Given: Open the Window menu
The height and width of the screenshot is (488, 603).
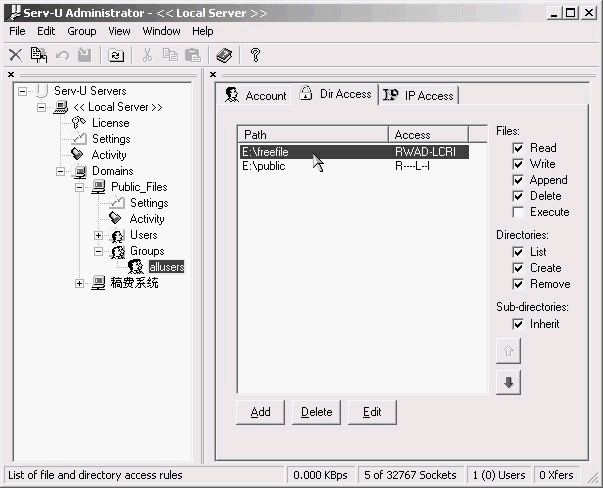Looking at the screenshot, I should coord(162,31).
